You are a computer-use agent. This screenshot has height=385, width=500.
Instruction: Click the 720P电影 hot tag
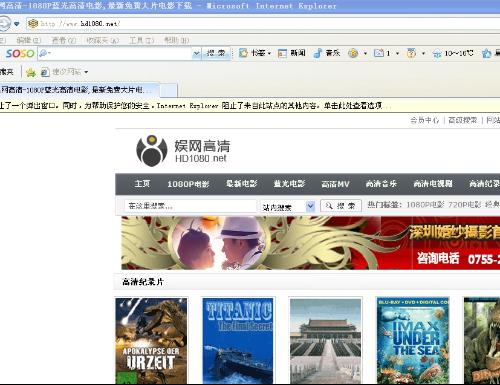464,205
